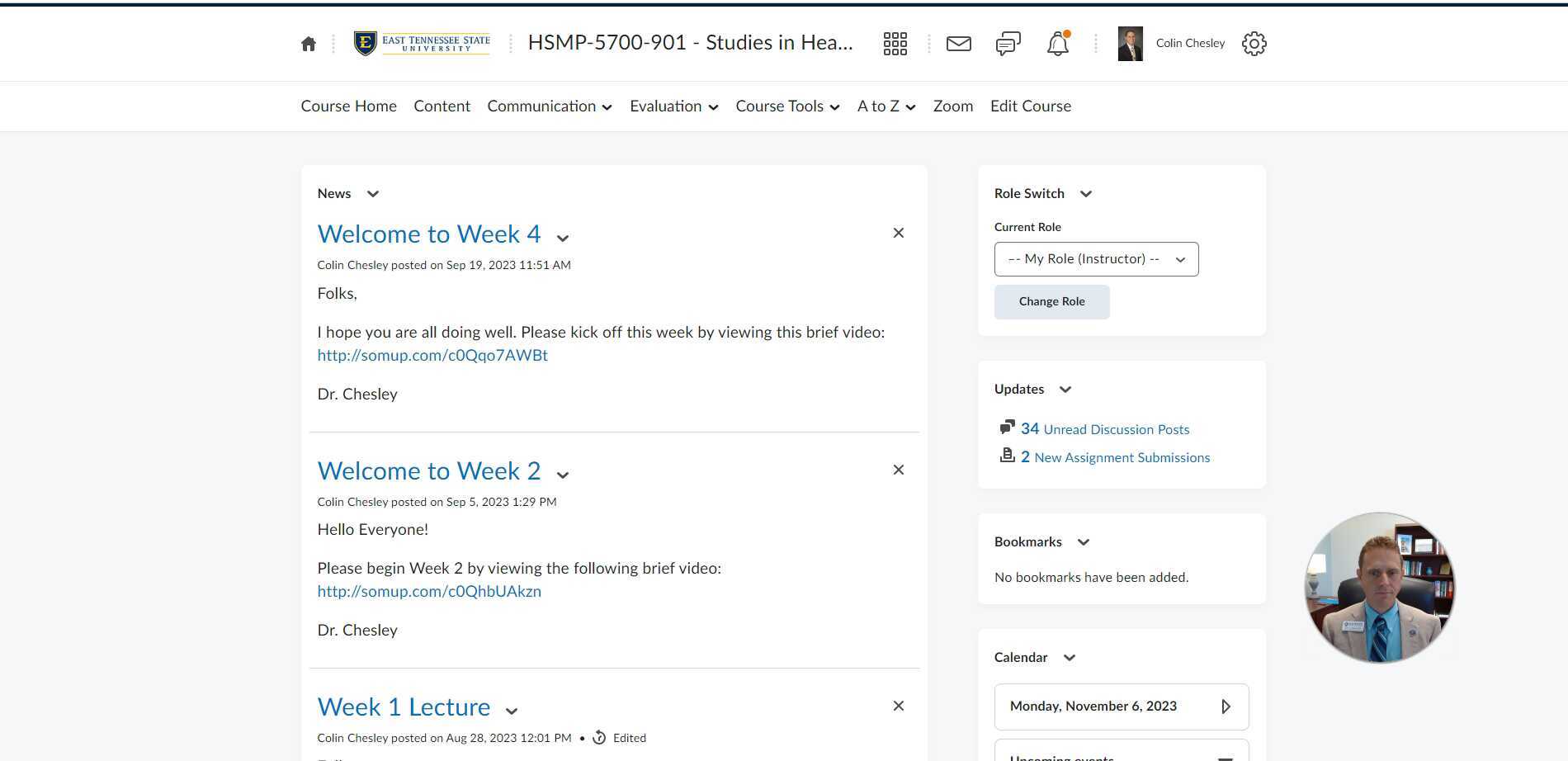This screenshot has width=1568, height=761.
Task: Open the Edit Course menu item
Action: pos(1030,106)
